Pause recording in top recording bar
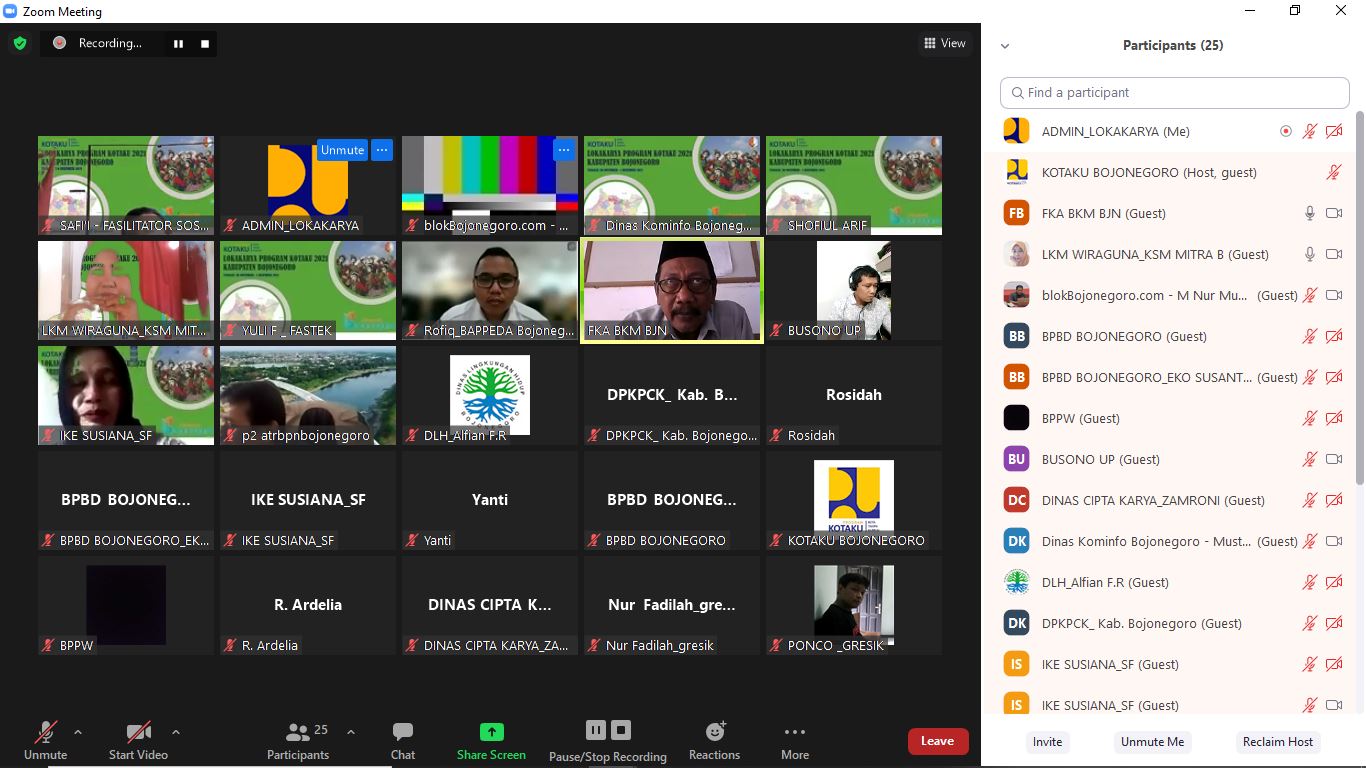This screenshot has height=768, width=1366. click(x=178, y=43)
